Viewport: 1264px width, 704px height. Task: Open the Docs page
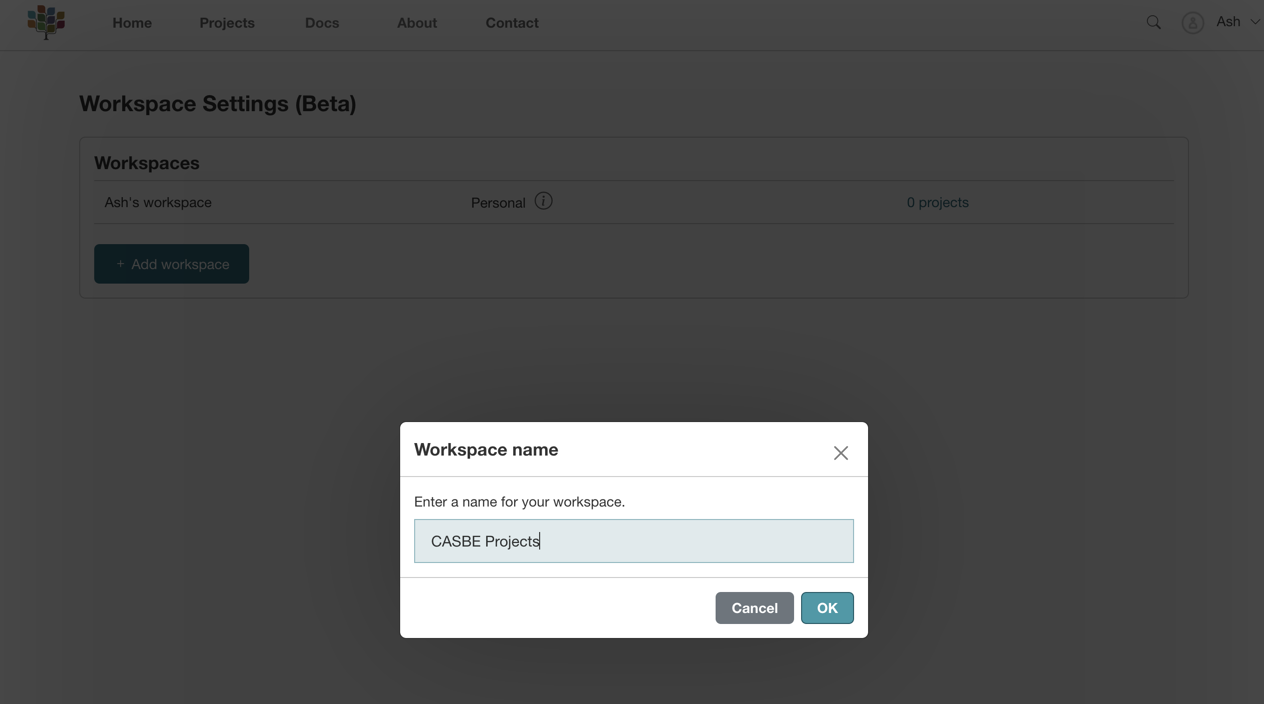(x=322, y=23)
